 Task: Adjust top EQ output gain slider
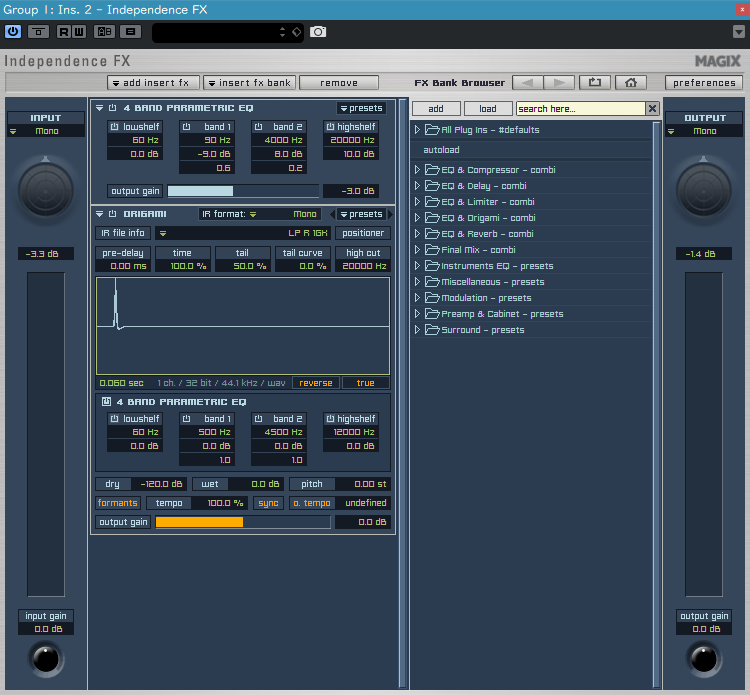point(243,191)
